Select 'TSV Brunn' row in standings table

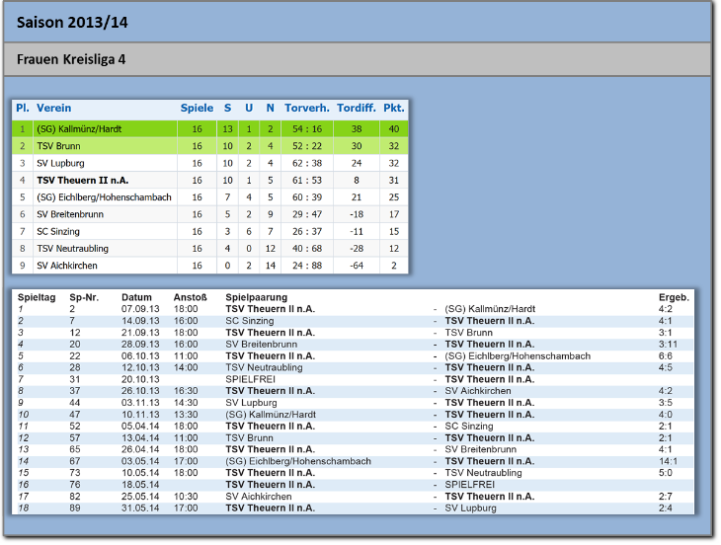(x=210, y=146)
